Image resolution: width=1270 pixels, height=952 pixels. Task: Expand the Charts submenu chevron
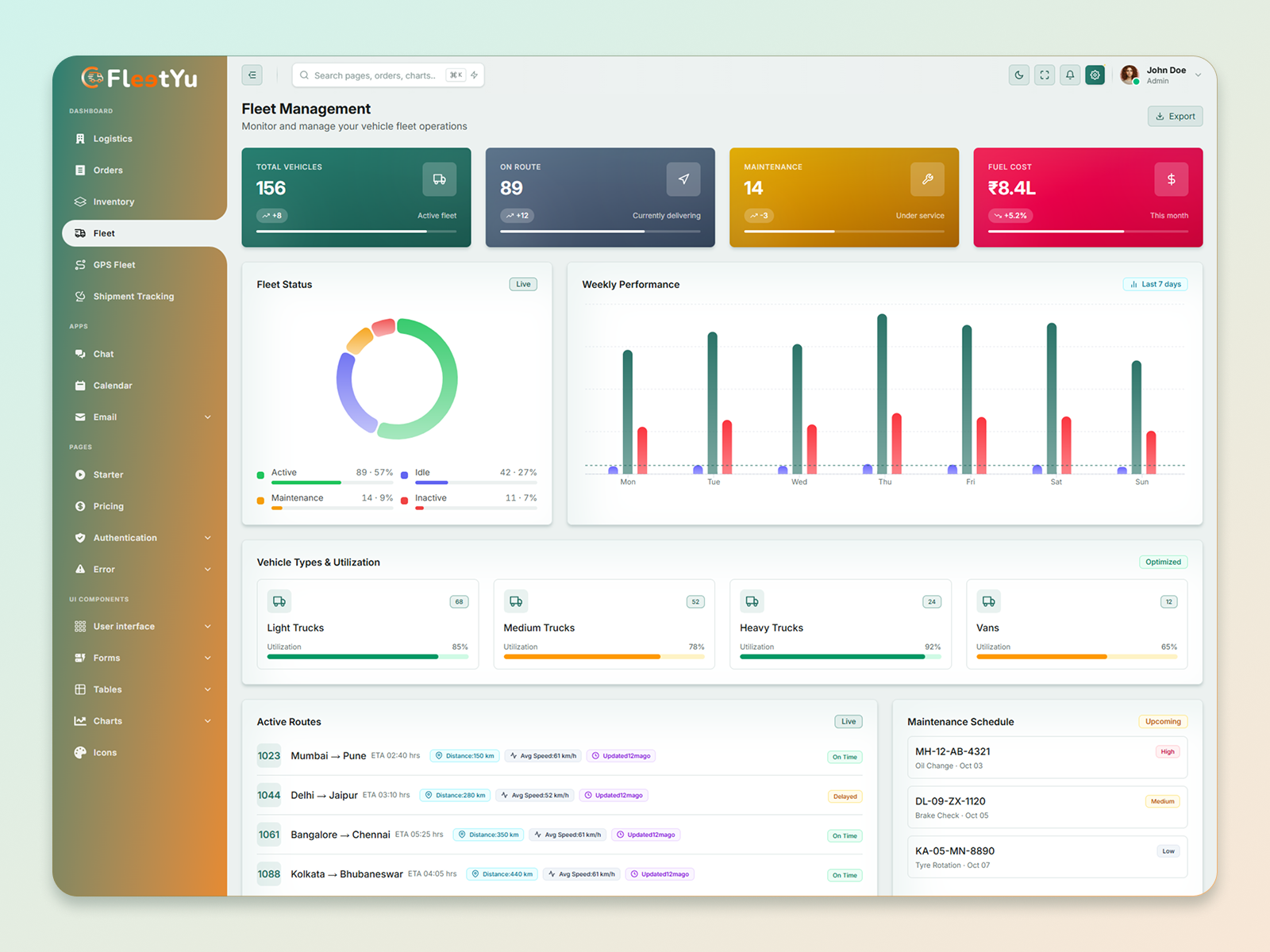point(208,721)
